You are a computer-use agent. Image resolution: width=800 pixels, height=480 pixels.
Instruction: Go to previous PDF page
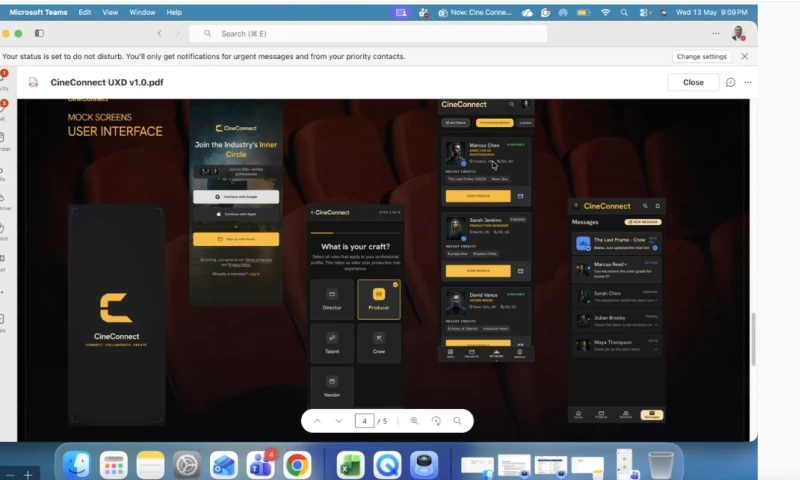(317, 421)
